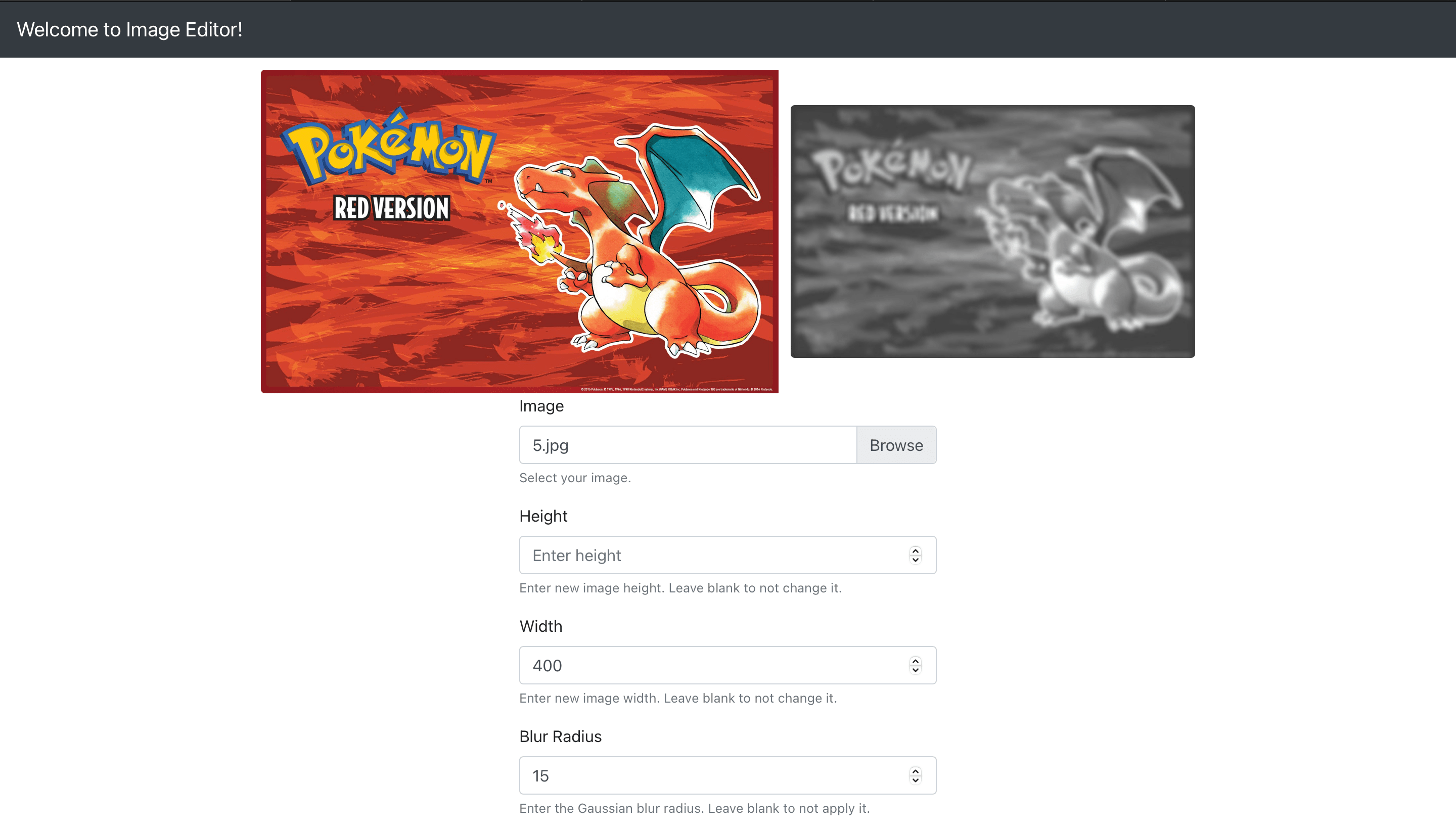Click the Blur Radius label
Screen dimensions: 1456x830
click(x=560, y=736)
